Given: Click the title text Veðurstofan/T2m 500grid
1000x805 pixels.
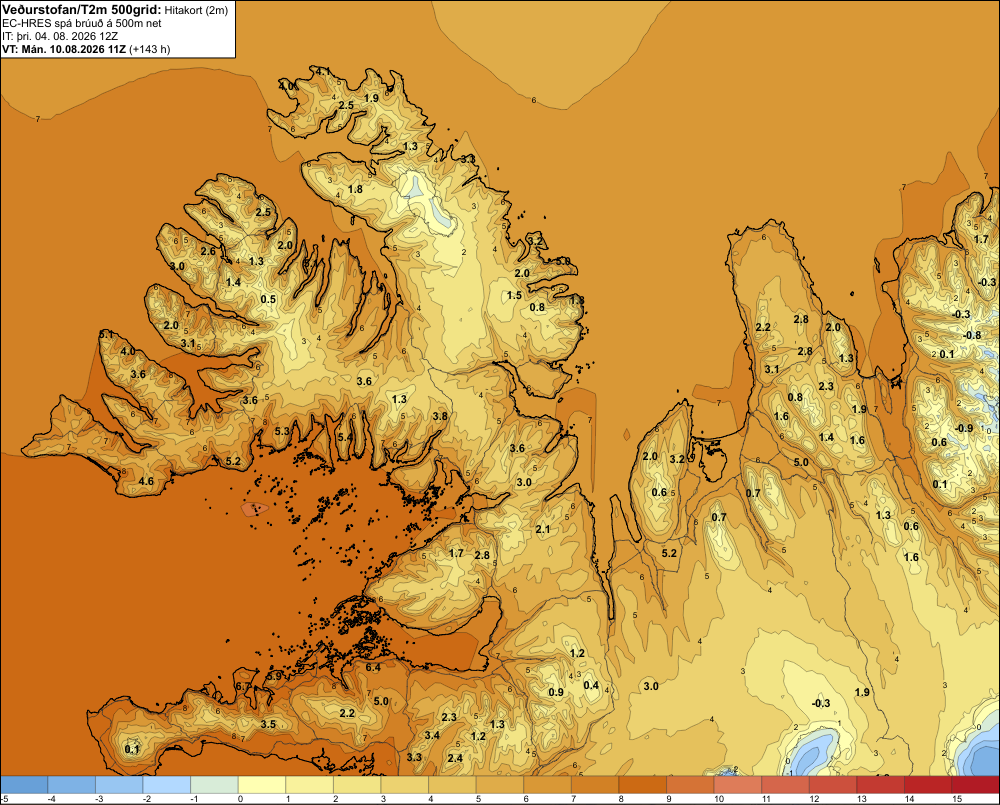Looking at the screenshot, I should point(82,9).
